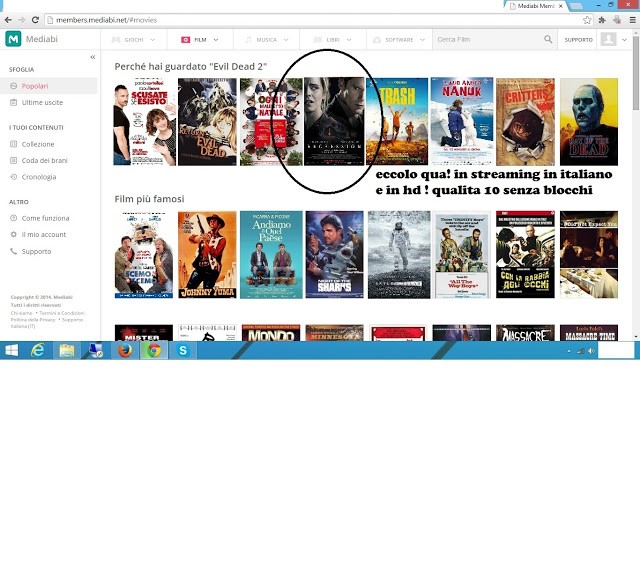The image size is (640, 562).
Task: Select Ultime uscite in the sidebar
Action: 42,102
